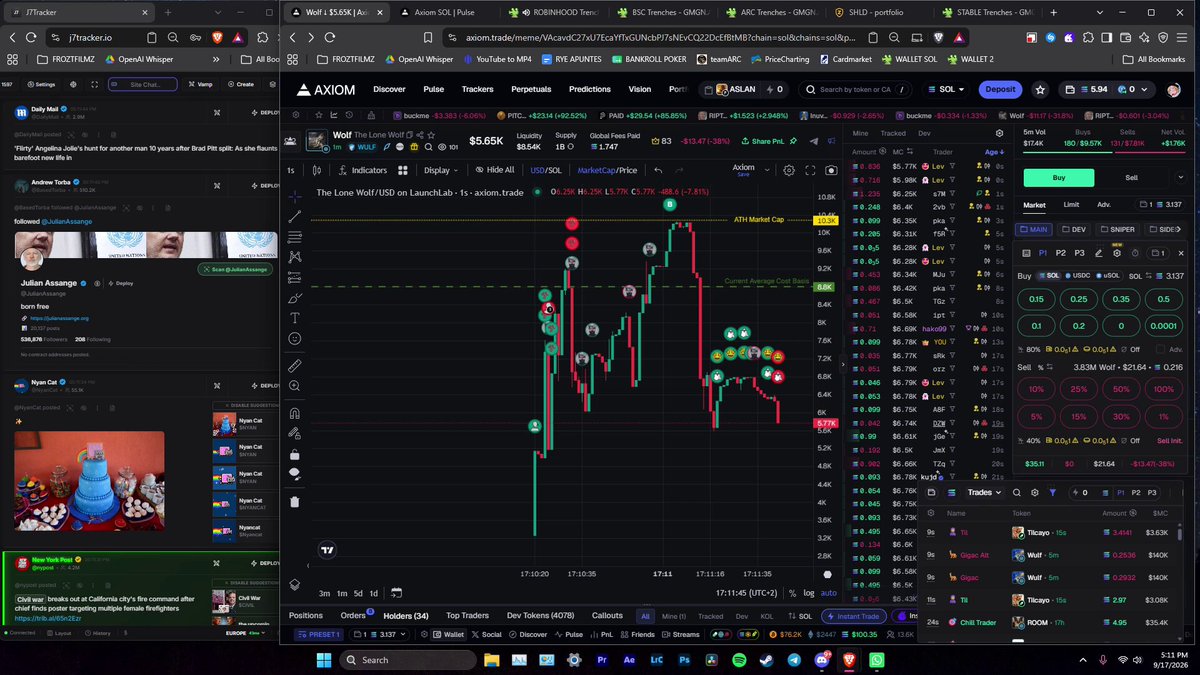The width and height of the screenshot is (1200, 675).
Task: Toggle MarketCap/Price chart display
Action: (607, 170)
